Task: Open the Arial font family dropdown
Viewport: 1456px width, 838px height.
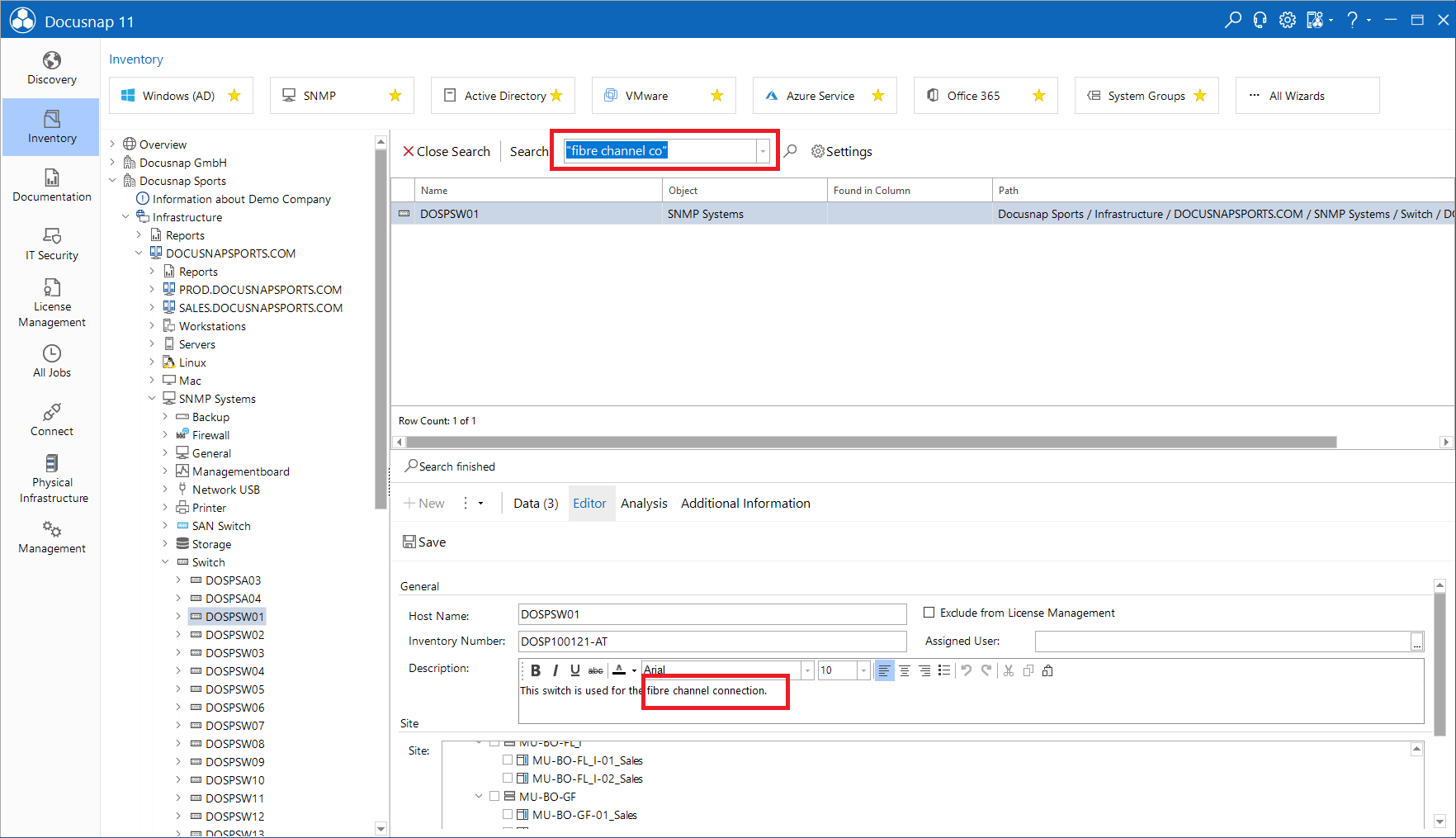Action: [808, 670]
